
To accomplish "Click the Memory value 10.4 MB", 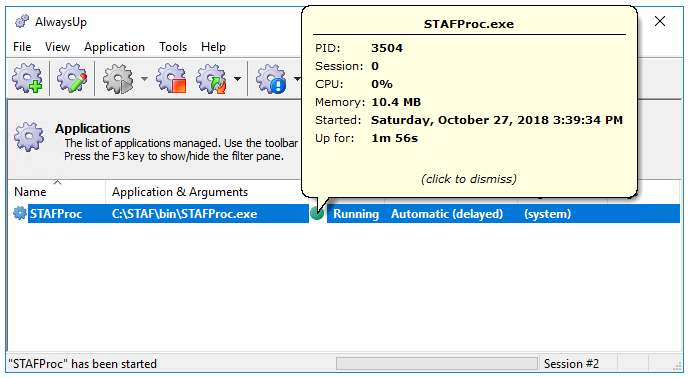I will point(396,102).
